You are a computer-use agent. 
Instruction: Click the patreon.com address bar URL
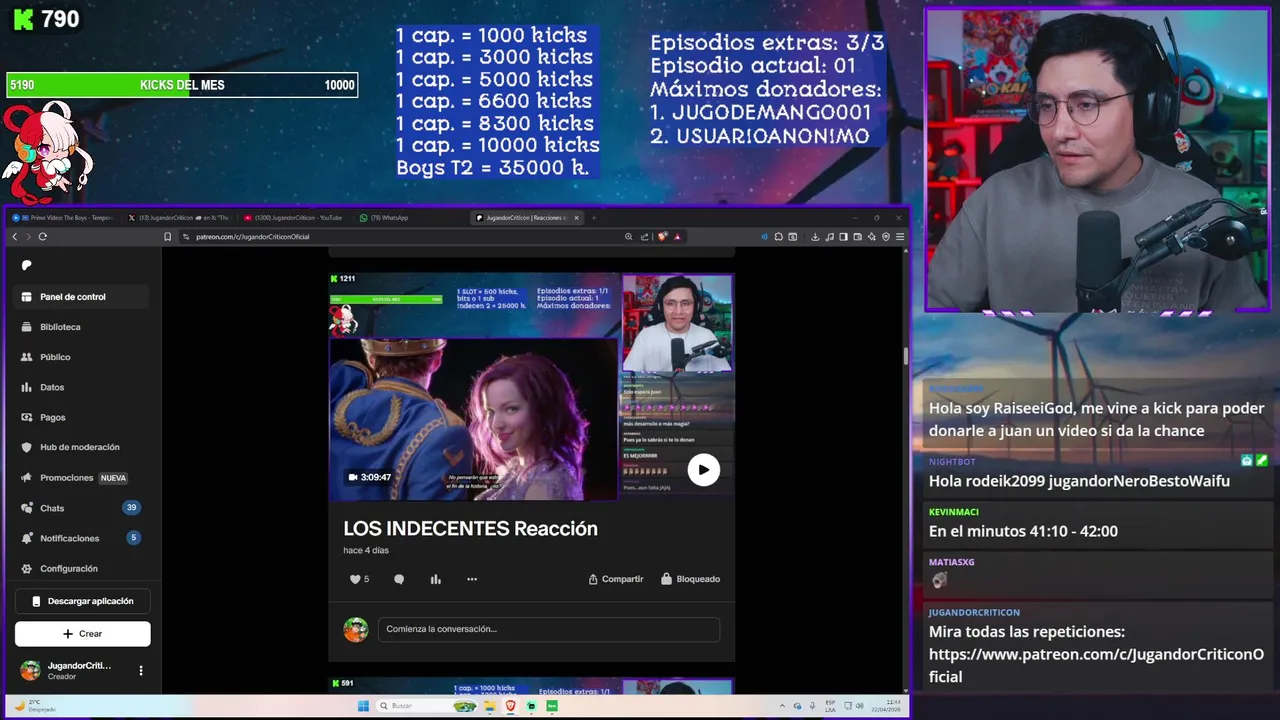252,237
